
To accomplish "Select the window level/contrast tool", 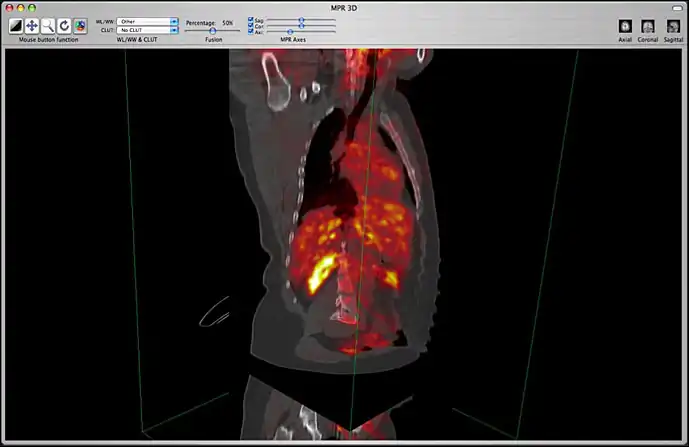I will 16,25.
